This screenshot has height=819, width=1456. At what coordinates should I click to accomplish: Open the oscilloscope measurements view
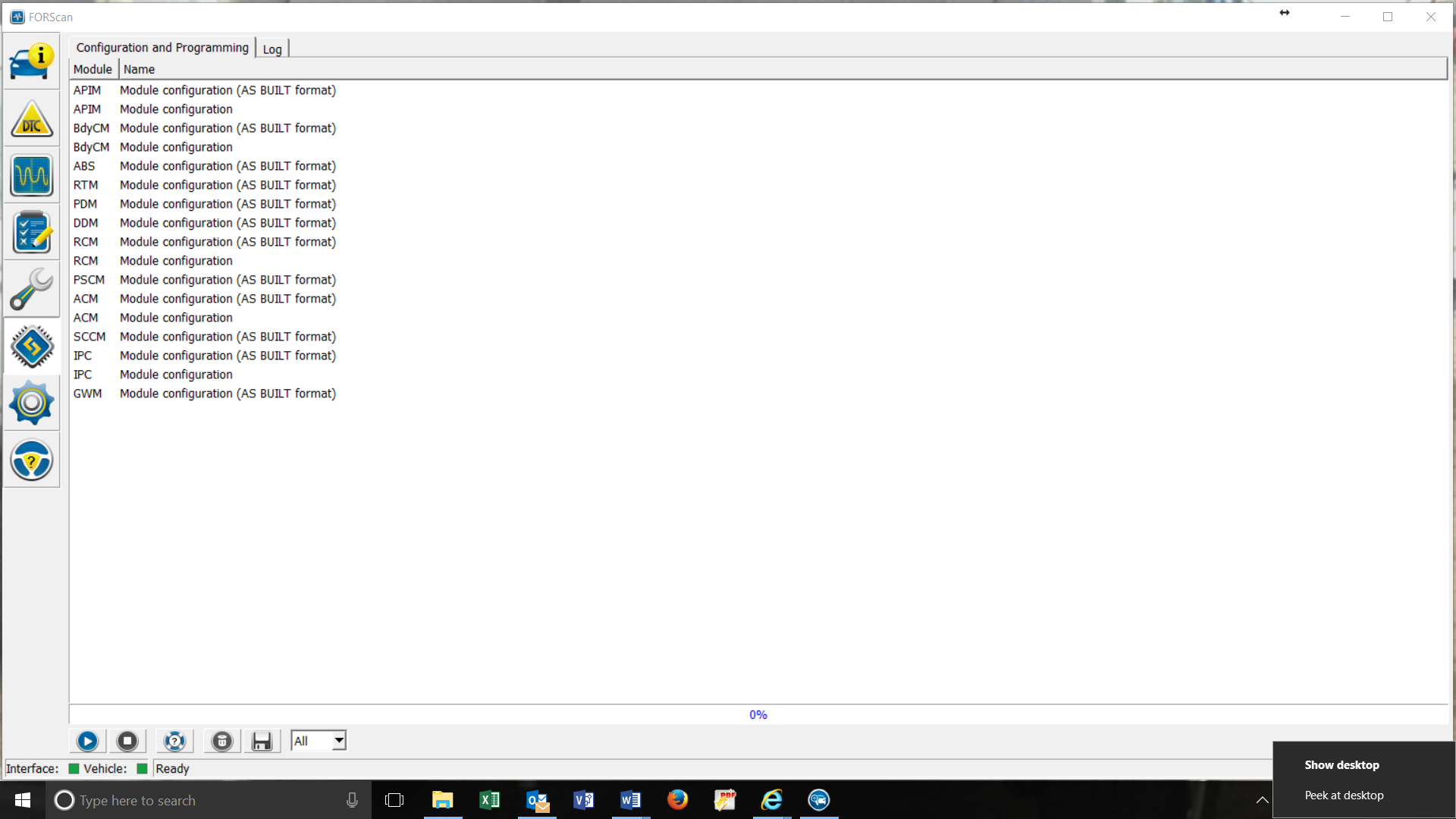32,175
